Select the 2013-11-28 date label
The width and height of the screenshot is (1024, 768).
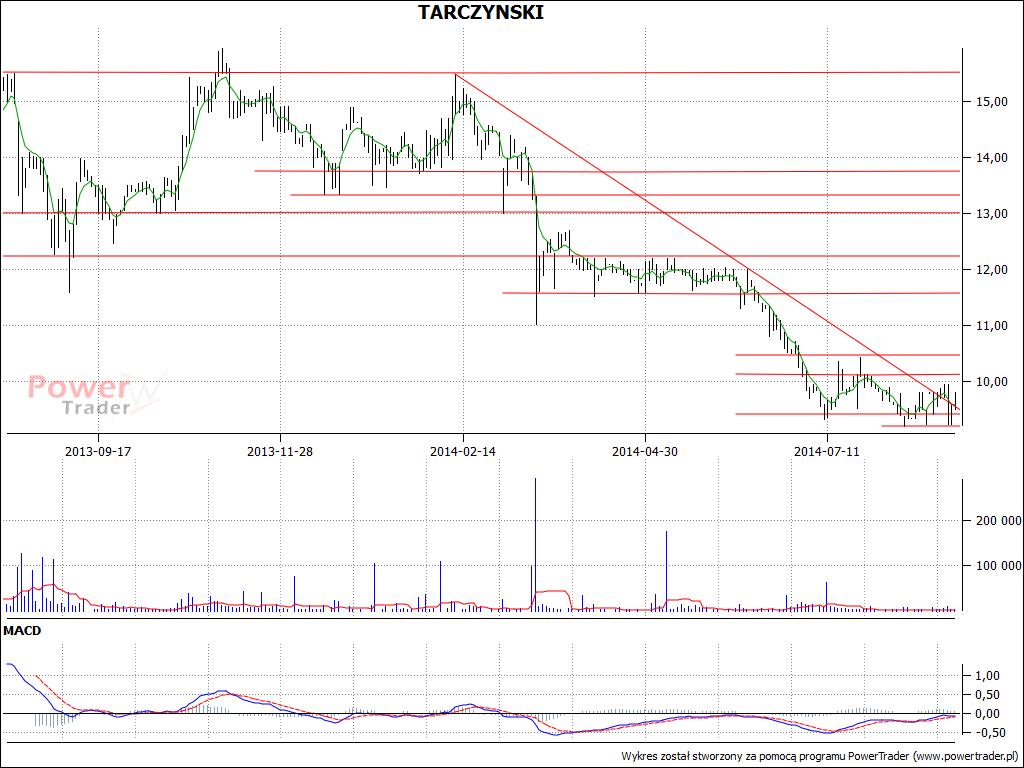pos(280,451)
